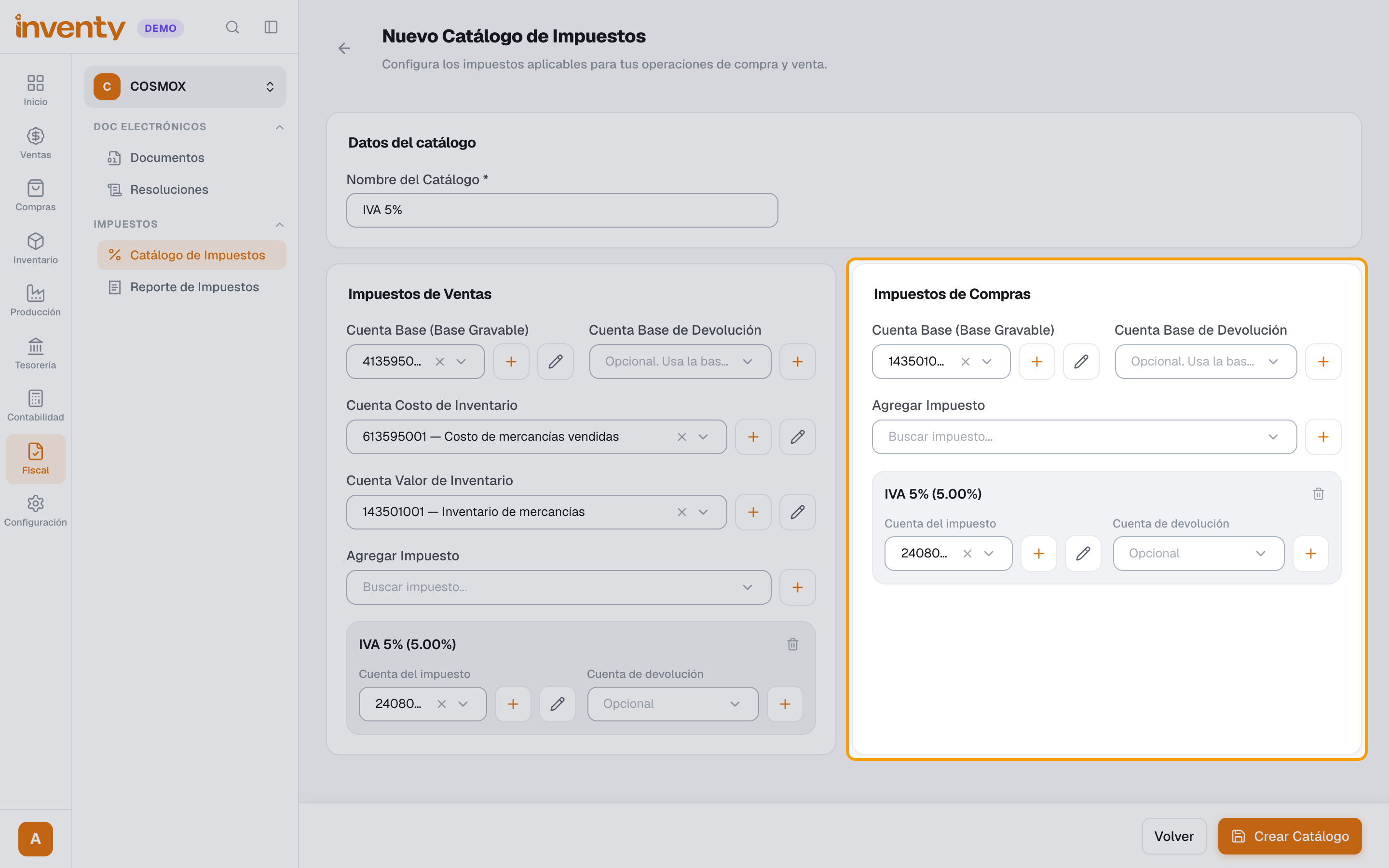This screenshot has width=1389, height=868.
Task: Open Tesorería module in sidebar
Action: point(36,353)
